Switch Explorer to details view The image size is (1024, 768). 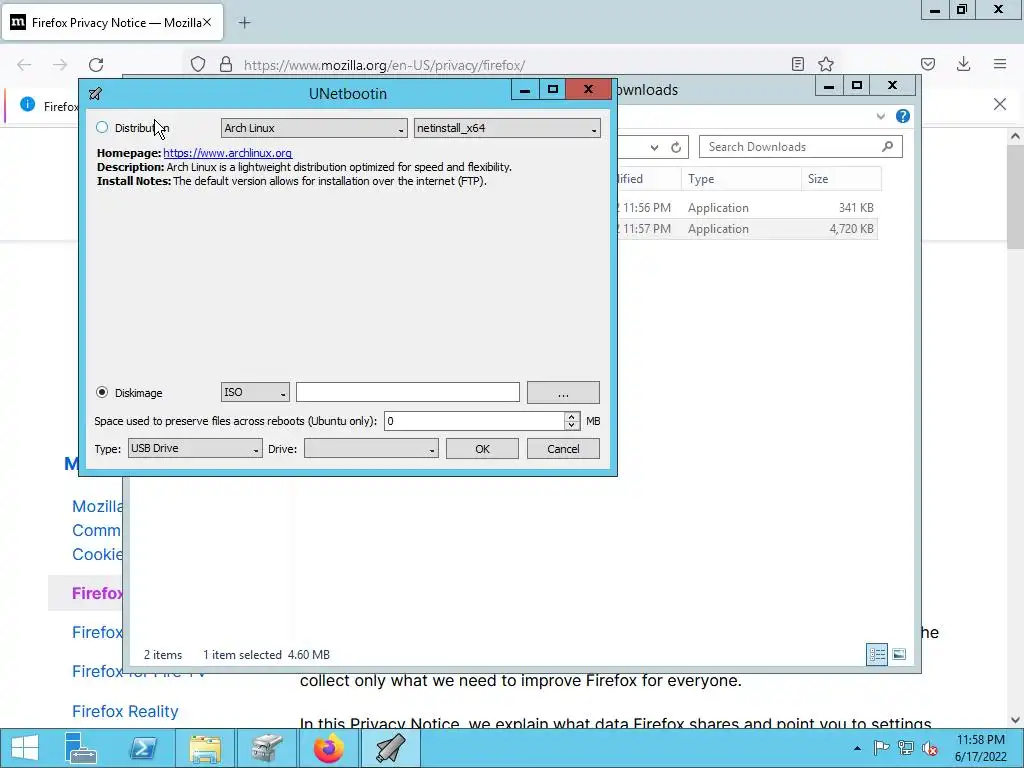(x=876, y=654)
